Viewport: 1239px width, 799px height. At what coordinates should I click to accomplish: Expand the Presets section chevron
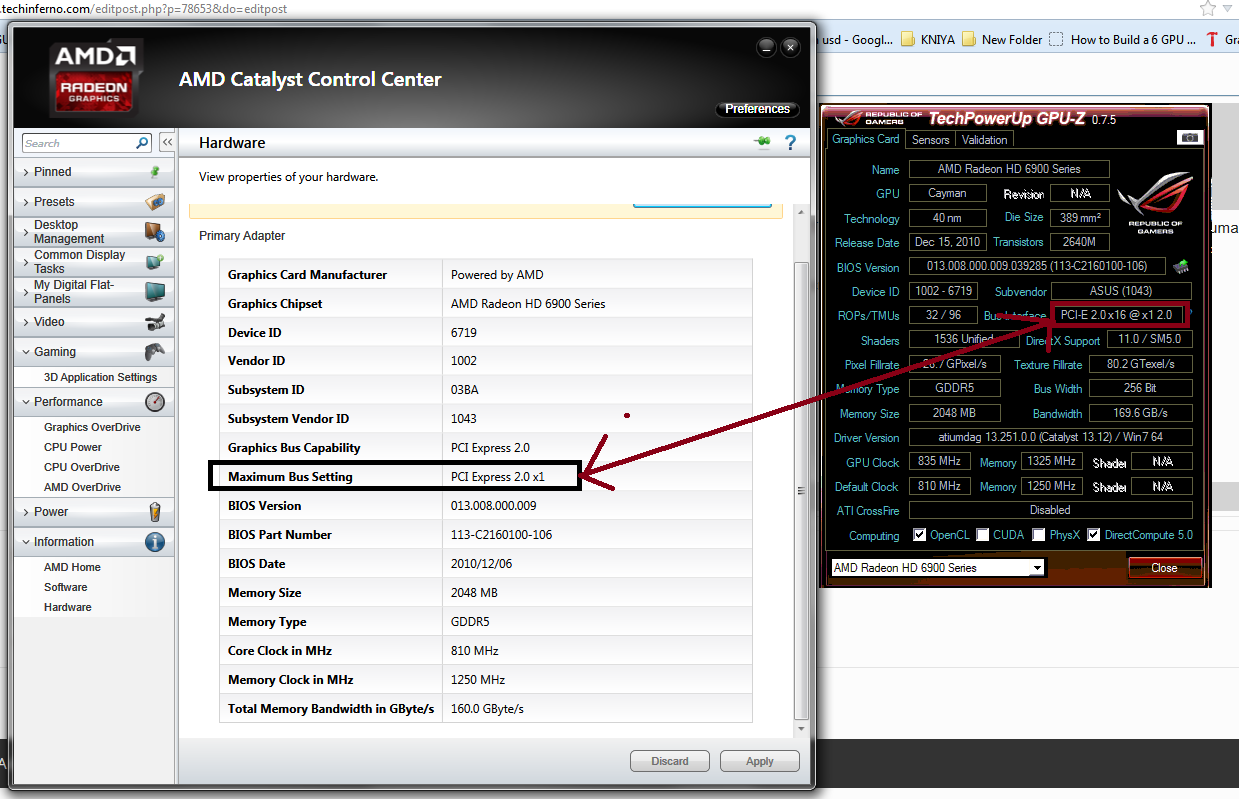click(25, 202)
